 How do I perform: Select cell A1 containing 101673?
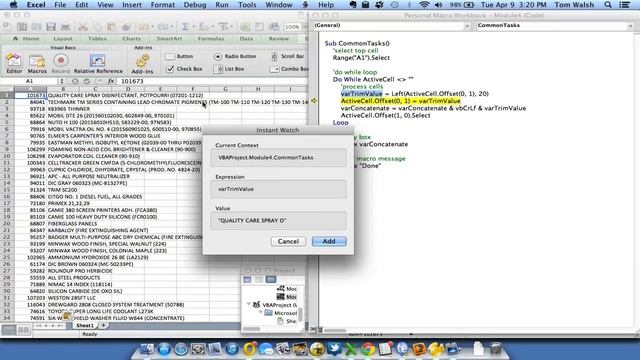click(30, 95)
